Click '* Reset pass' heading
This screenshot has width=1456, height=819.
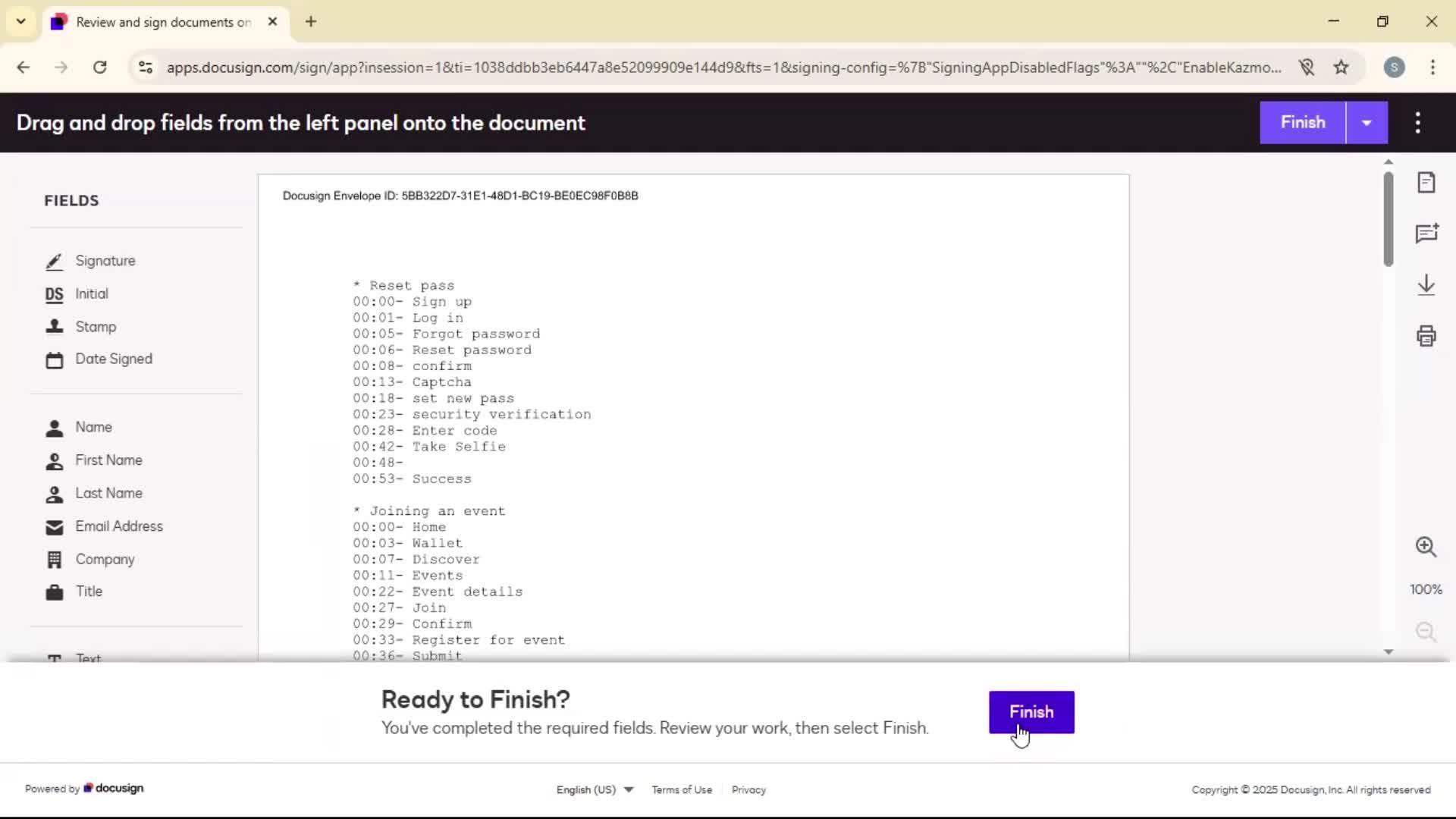coord(403,285)
